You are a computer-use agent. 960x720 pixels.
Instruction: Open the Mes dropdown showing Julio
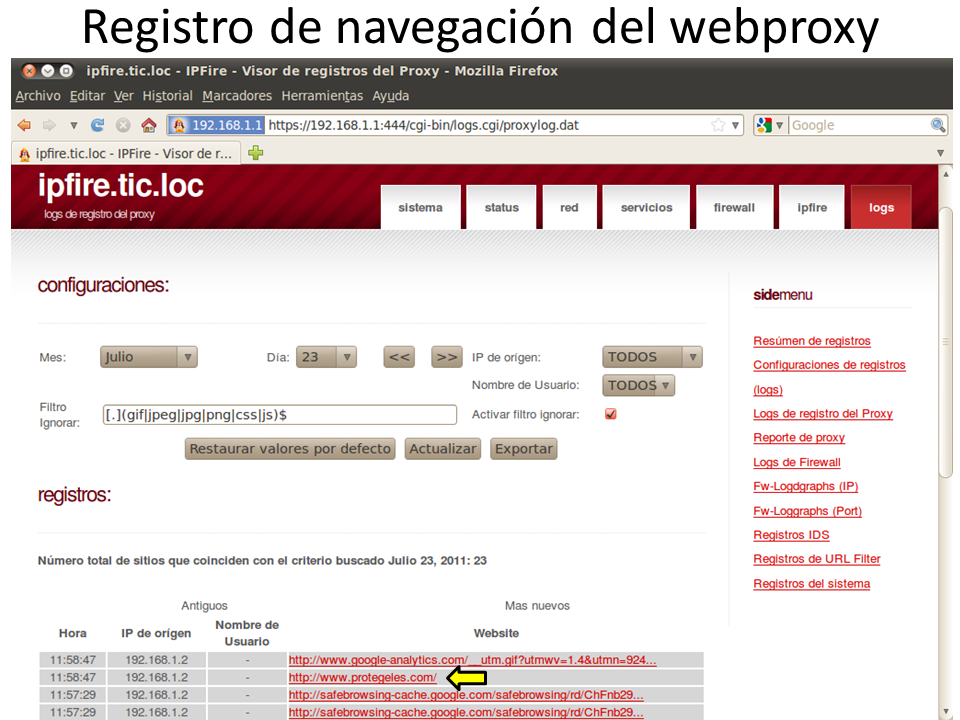point(148,357)
